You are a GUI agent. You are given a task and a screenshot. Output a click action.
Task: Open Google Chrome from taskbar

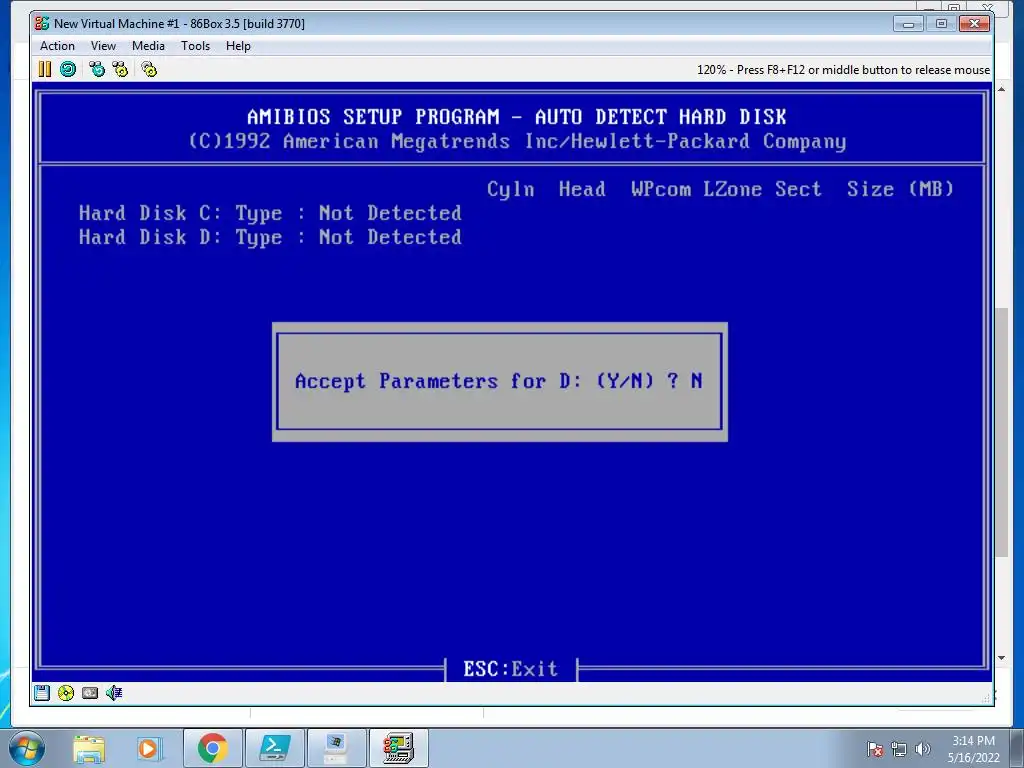pos(213,748)
